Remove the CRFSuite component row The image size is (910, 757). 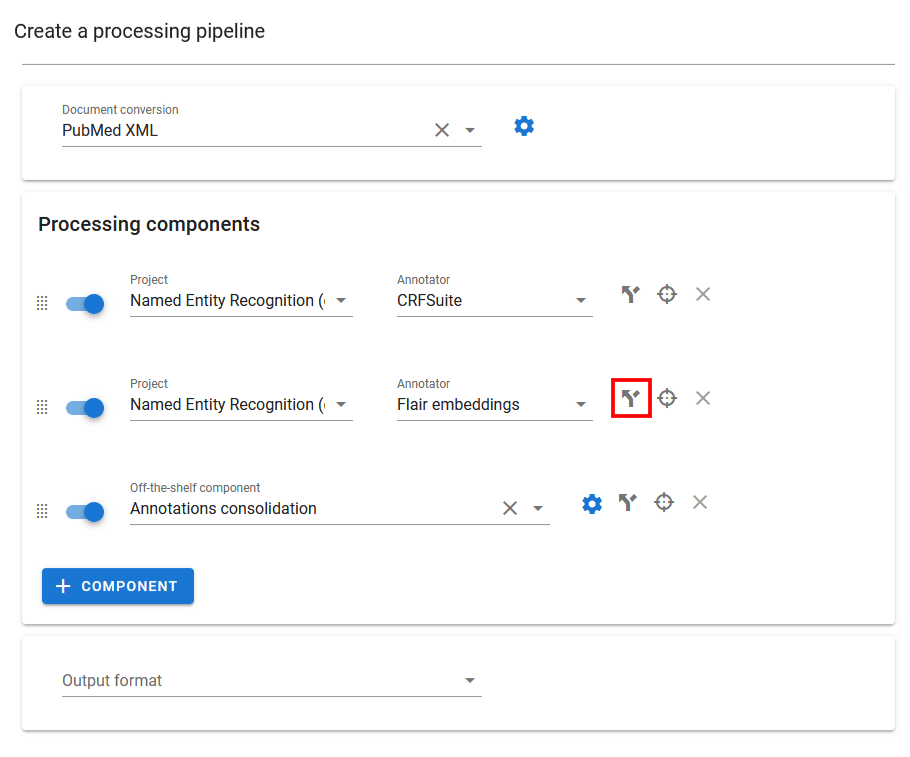[703, 294]
